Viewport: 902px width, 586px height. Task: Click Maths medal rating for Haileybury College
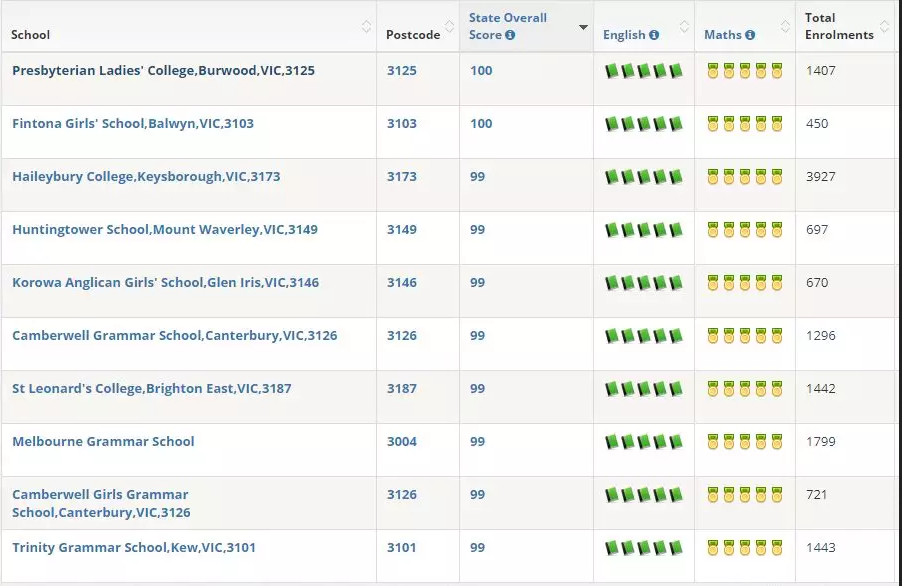(745, 177)
